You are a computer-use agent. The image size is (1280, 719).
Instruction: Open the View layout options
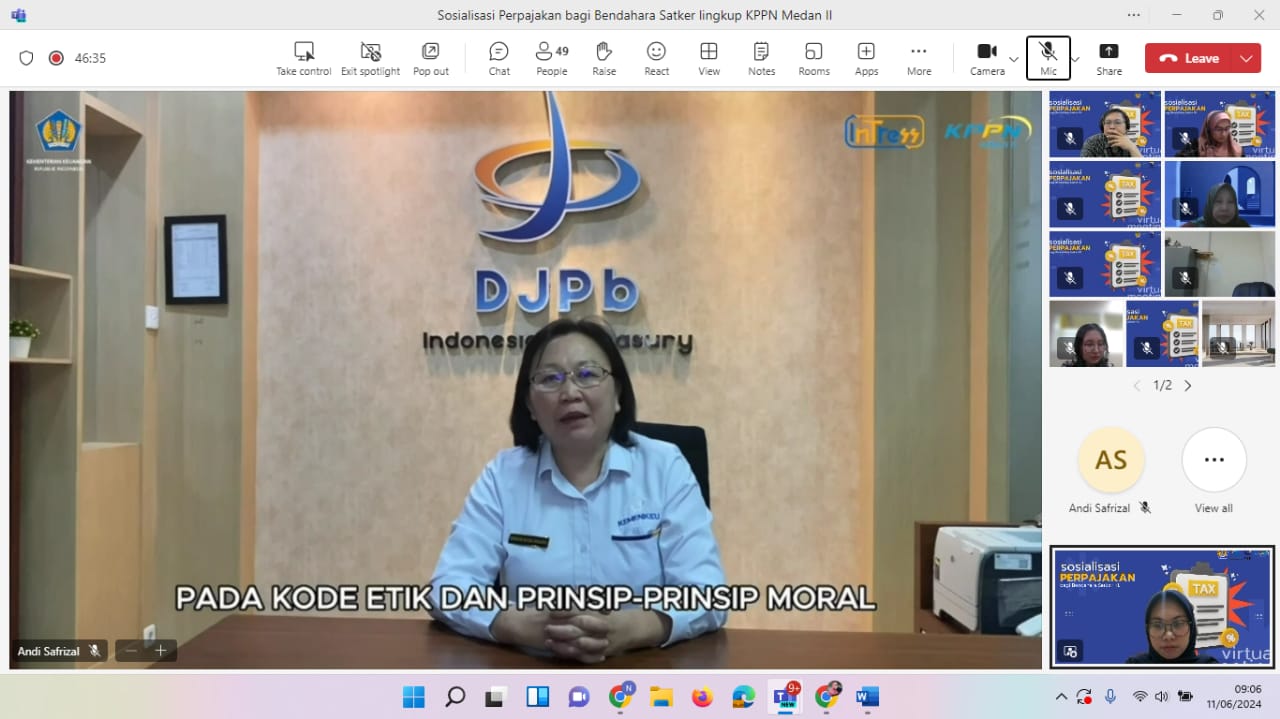(x=709, y=58)
